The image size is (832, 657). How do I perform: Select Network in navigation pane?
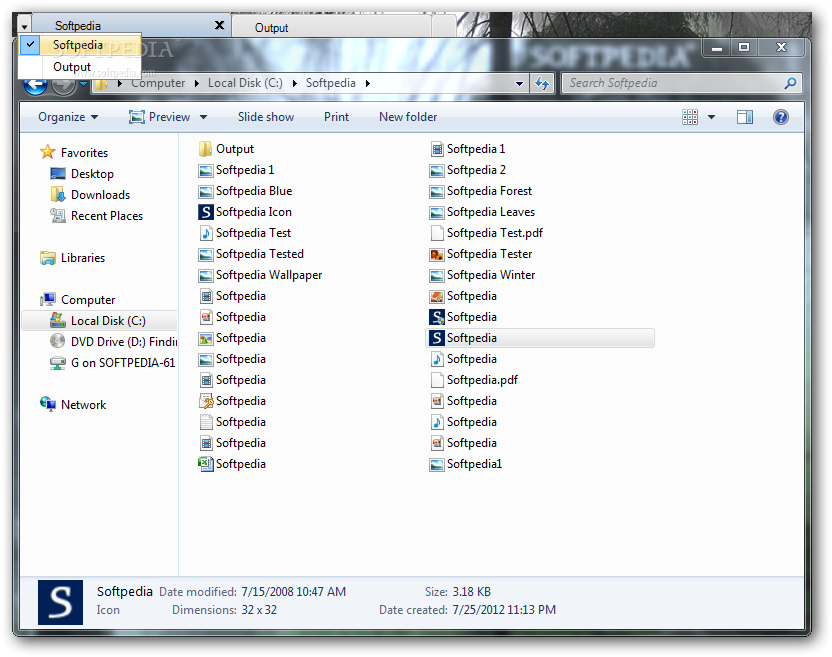tap(73, 405)
